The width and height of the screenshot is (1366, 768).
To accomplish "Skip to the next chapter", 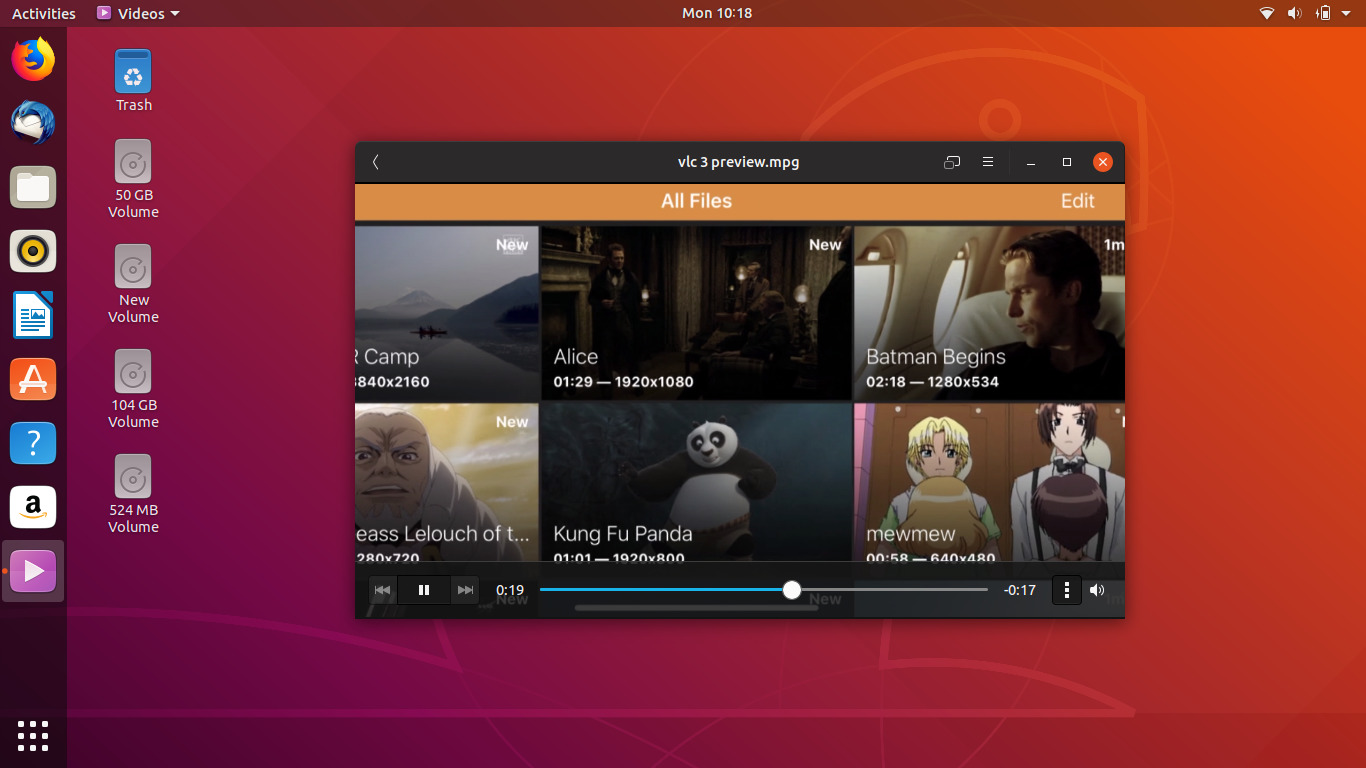I will pos(464,590).
